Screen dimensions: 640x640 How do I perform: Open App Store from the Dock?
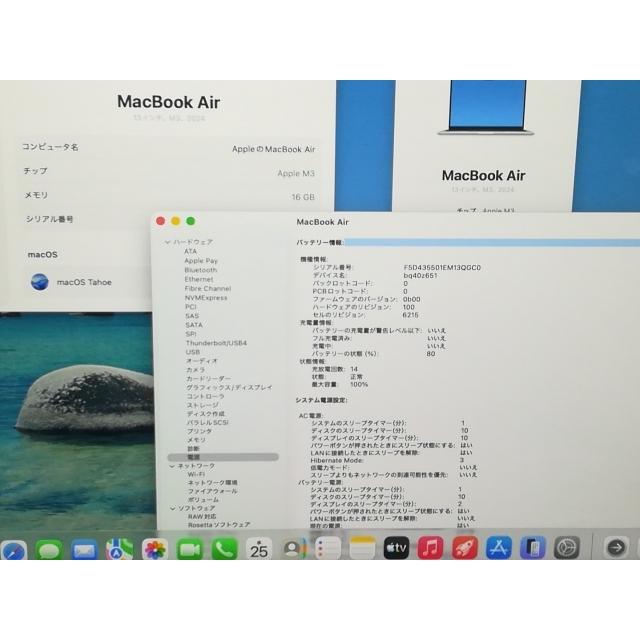tap(499, 548)
